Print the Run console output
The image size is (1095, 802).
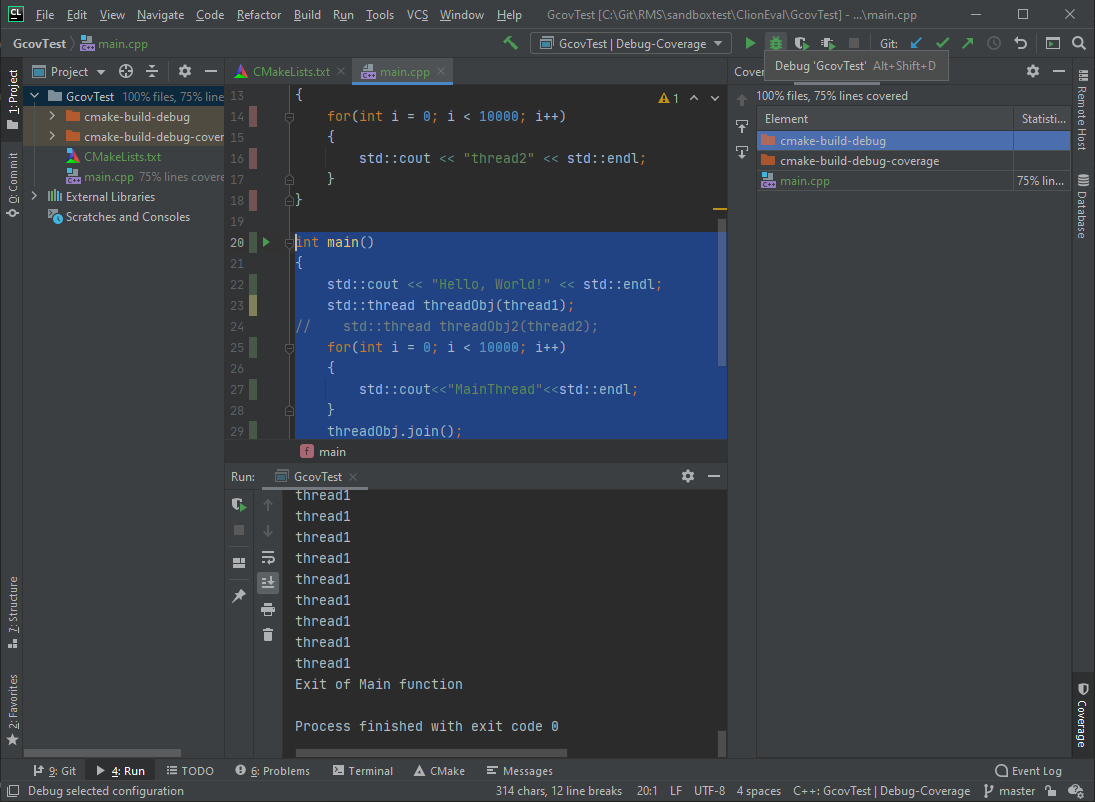pyautogui.click(x=268, y=609)
